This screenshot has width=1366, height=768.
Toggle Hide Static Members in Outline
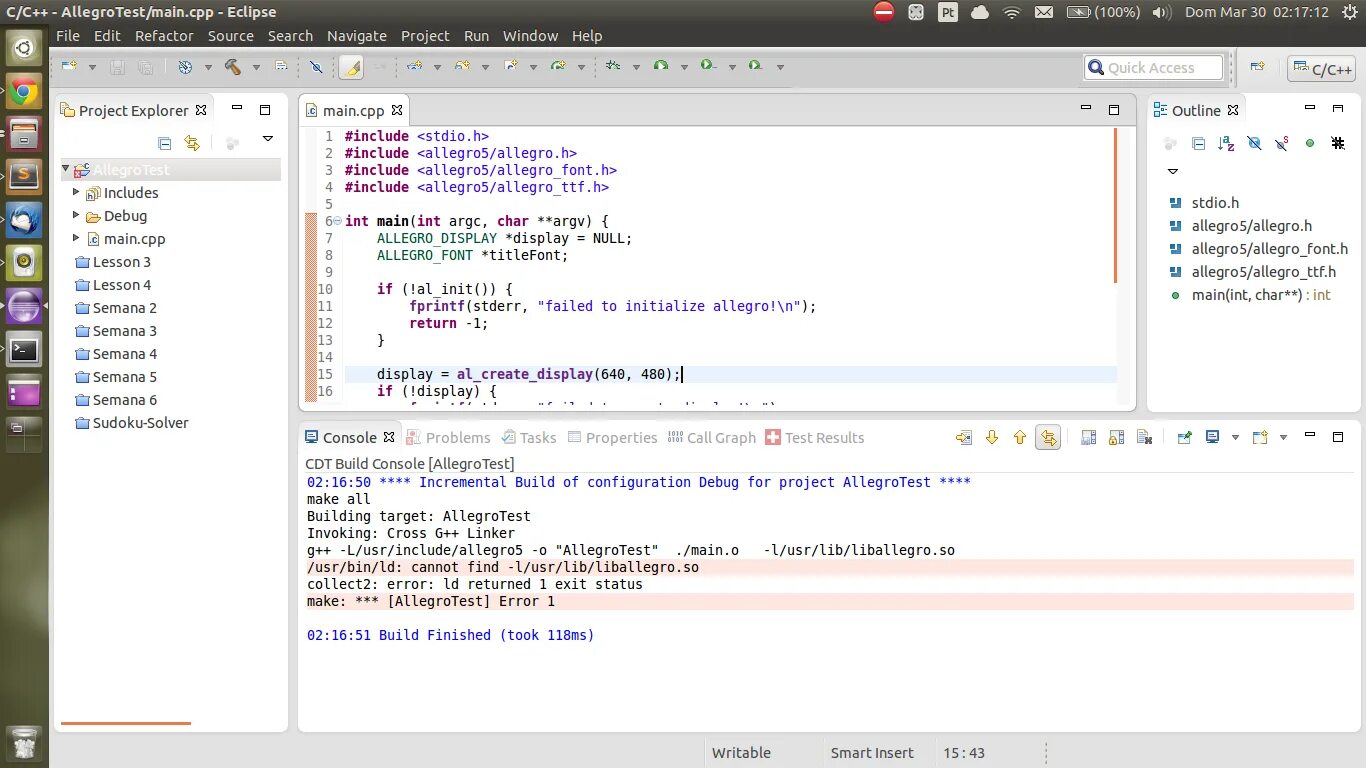coord(1282,143)
